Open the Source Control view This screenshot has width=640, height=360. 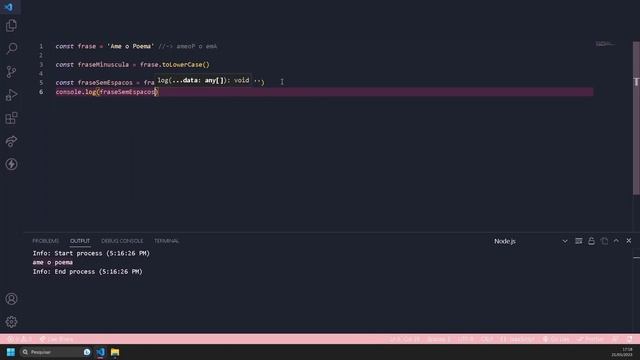point(11,72)
